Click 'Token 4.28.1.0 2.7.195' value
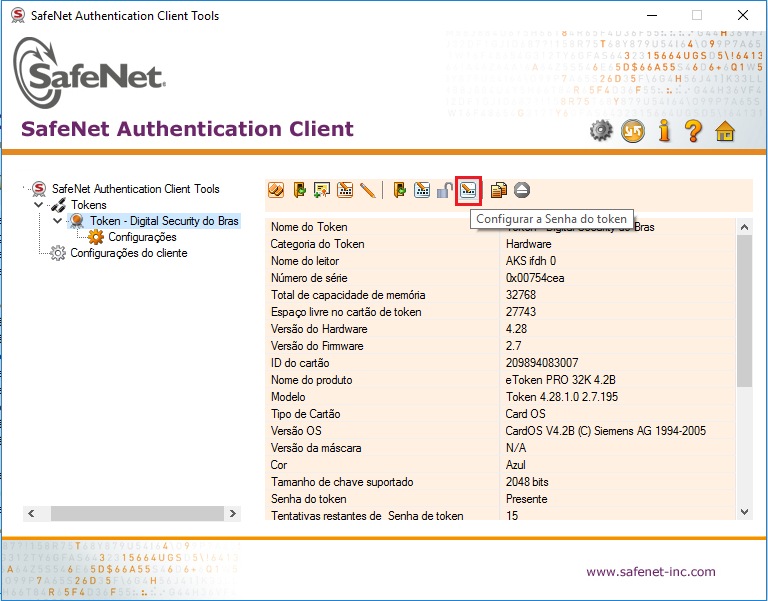Viewport: 768px width, 601px height. 562,397
